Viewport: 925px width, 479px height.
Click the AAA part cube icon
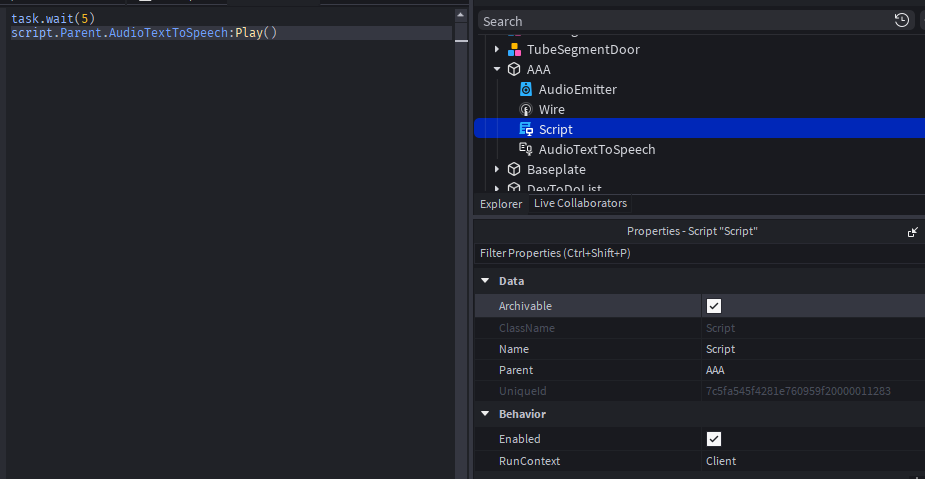tap(514, 70)
